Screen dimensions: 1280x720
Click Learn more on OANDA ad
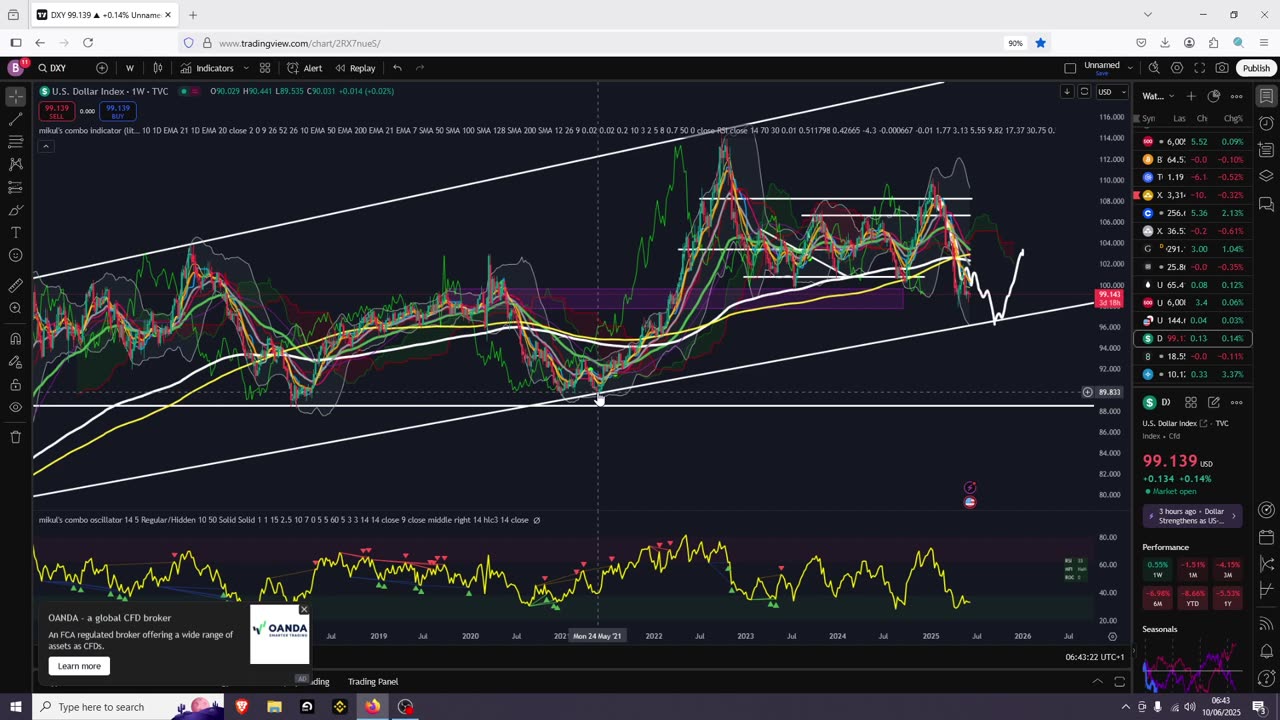pyautogui.click(x=79, y=666)
